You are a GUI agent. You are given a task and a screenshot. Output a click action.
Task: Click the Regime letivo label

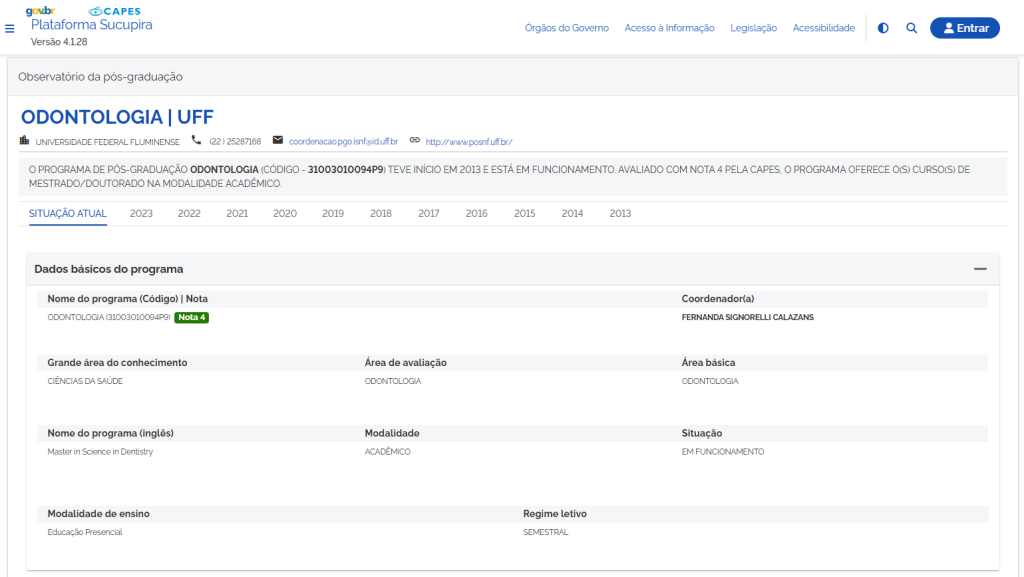[554, 514]
